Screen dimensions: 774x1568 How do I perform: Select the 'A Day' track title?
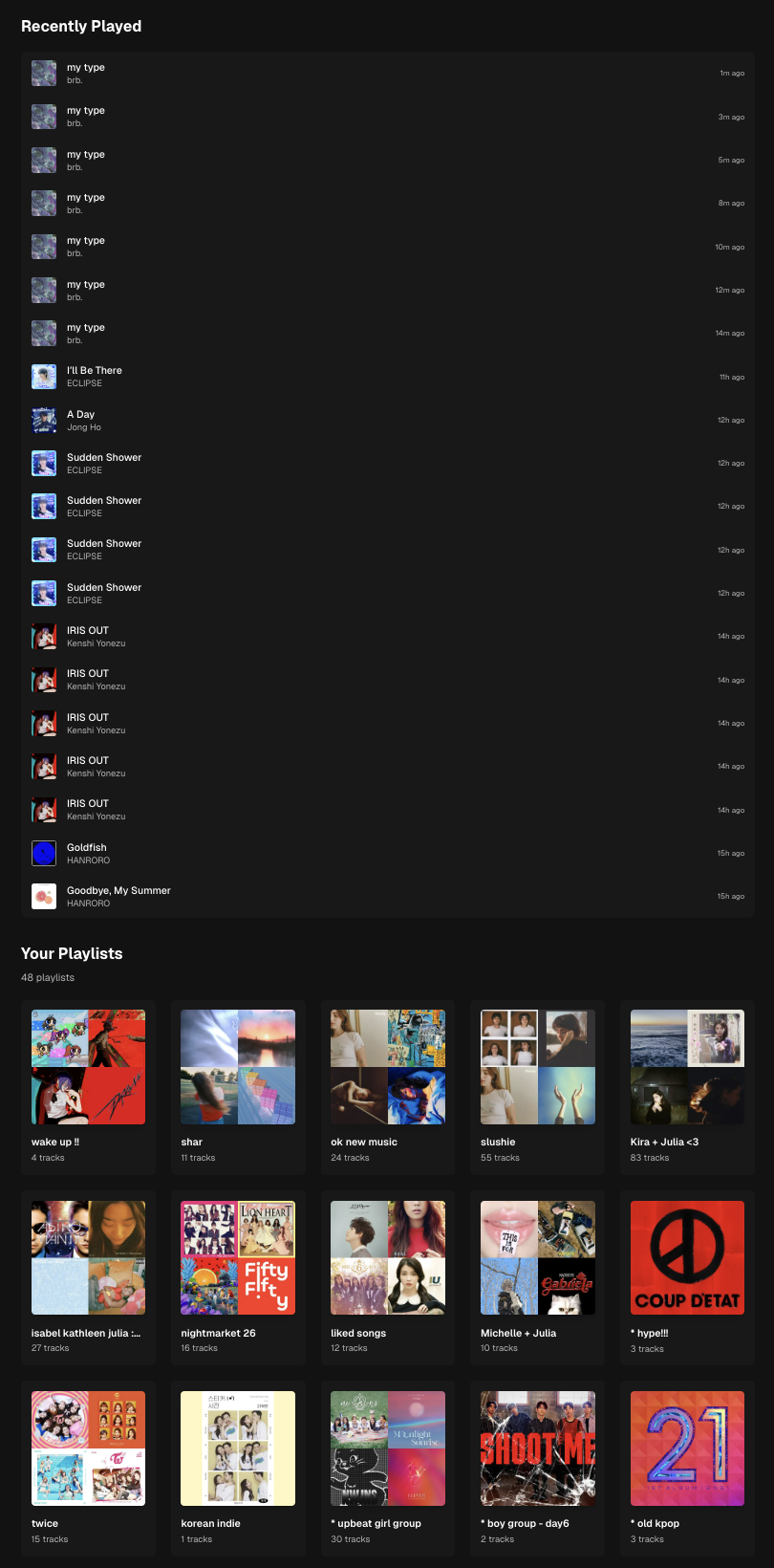pyautogui.click(x=80, y=414)
